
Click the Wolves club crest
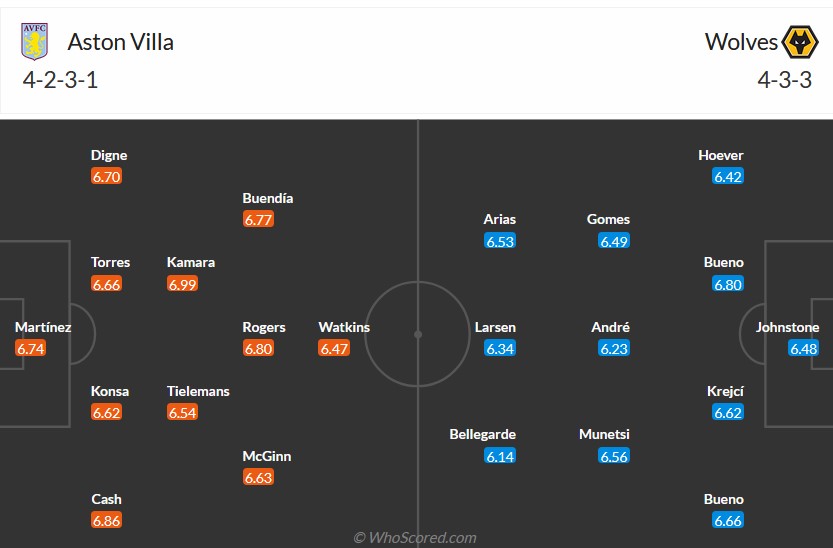[x=798, y=42]
